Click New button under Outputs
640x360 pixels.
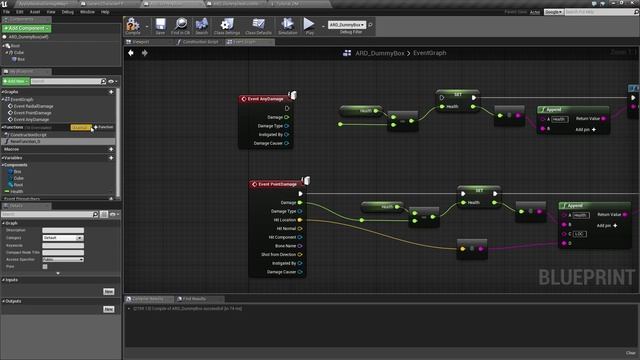pos(109,309)
